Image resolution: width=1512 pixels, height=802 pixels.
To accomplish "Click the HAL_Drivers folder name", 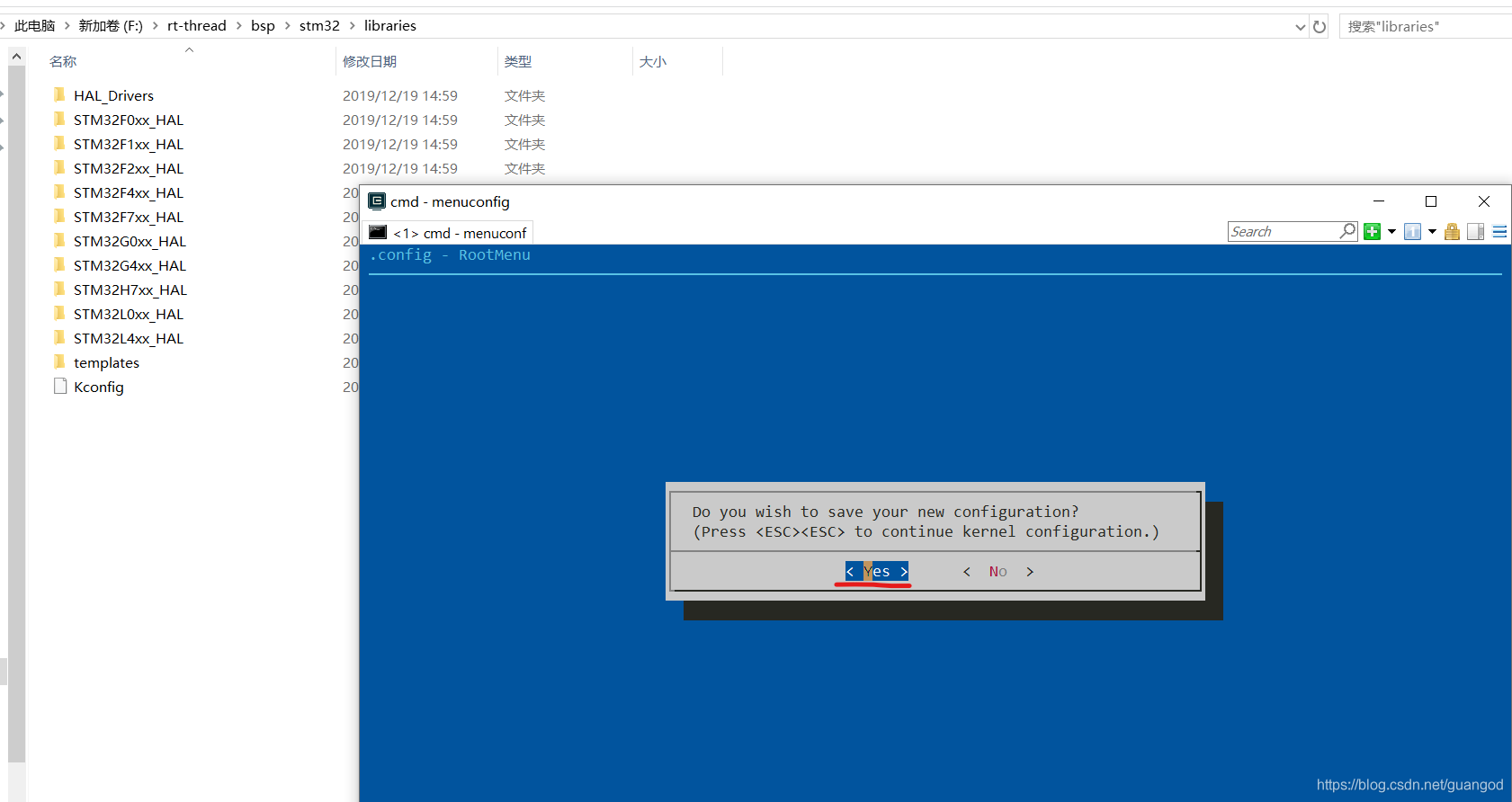I will click(x=113, y=95).
